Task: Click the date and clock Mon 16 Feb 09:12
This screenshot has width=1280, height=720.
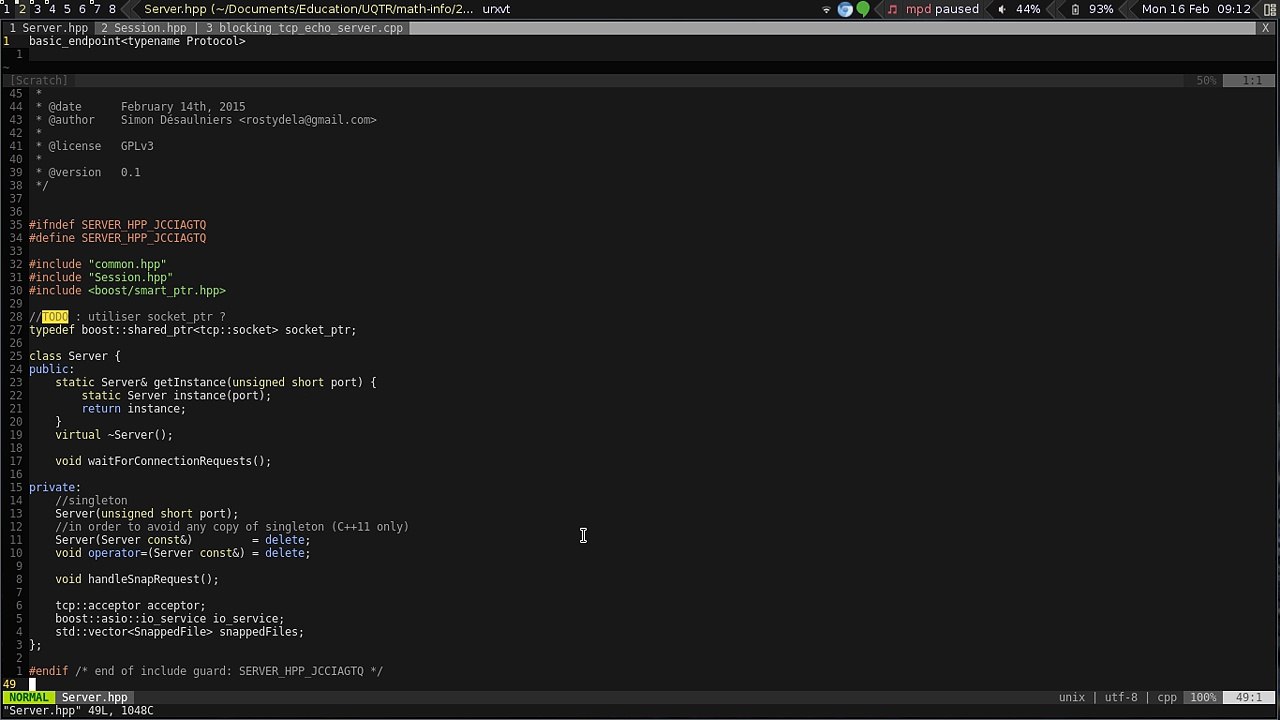Action: (1196, 9)
